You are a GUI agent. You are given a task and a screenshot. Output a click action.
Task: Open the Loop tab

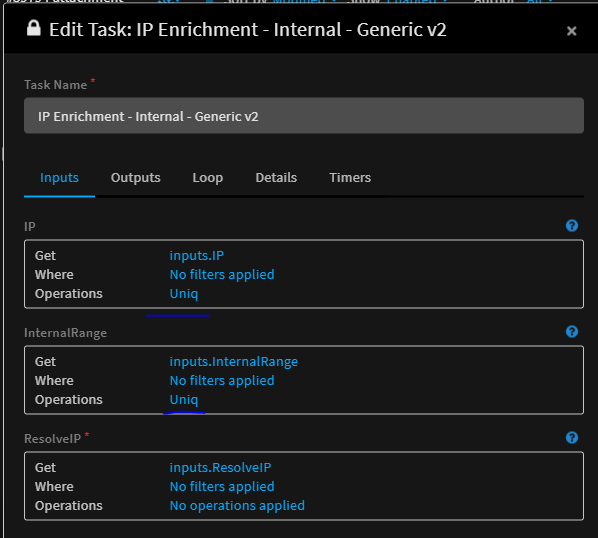pos(207,178)
